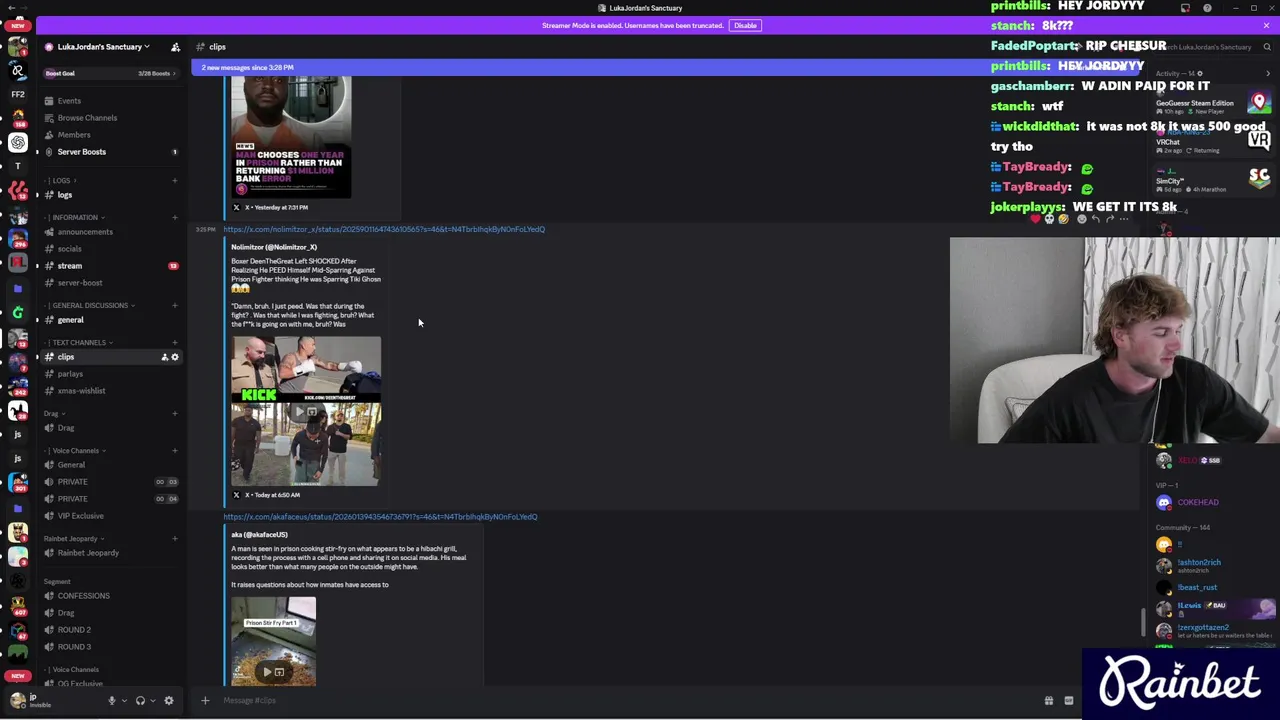Open the GIF picker

tap(1068, 700)
